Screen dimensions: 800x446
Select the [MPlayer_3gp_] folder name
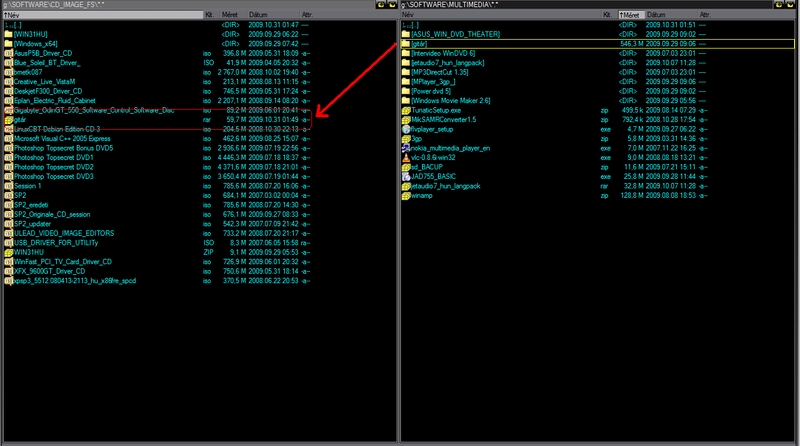point(433,82)
